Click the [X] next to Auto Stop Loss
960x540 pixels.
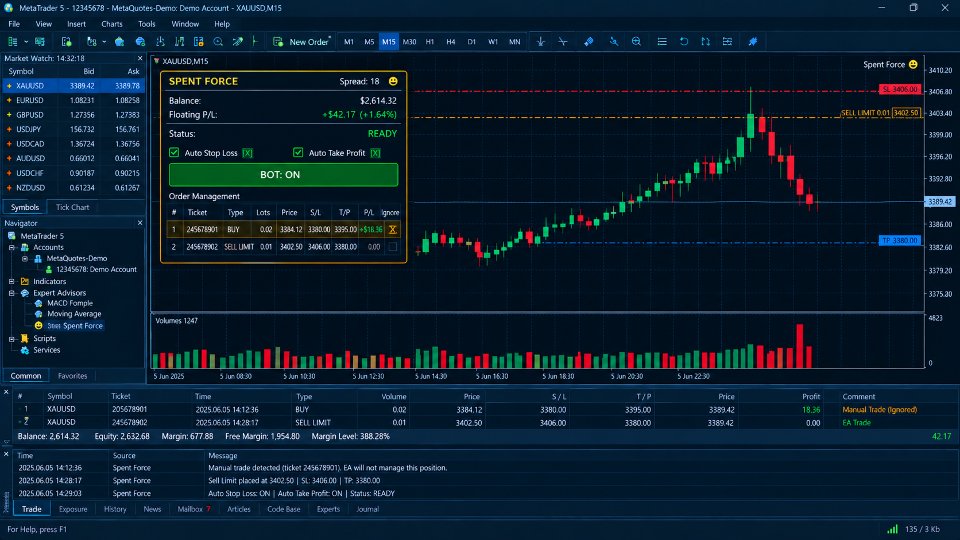click(x=247, y=153)
